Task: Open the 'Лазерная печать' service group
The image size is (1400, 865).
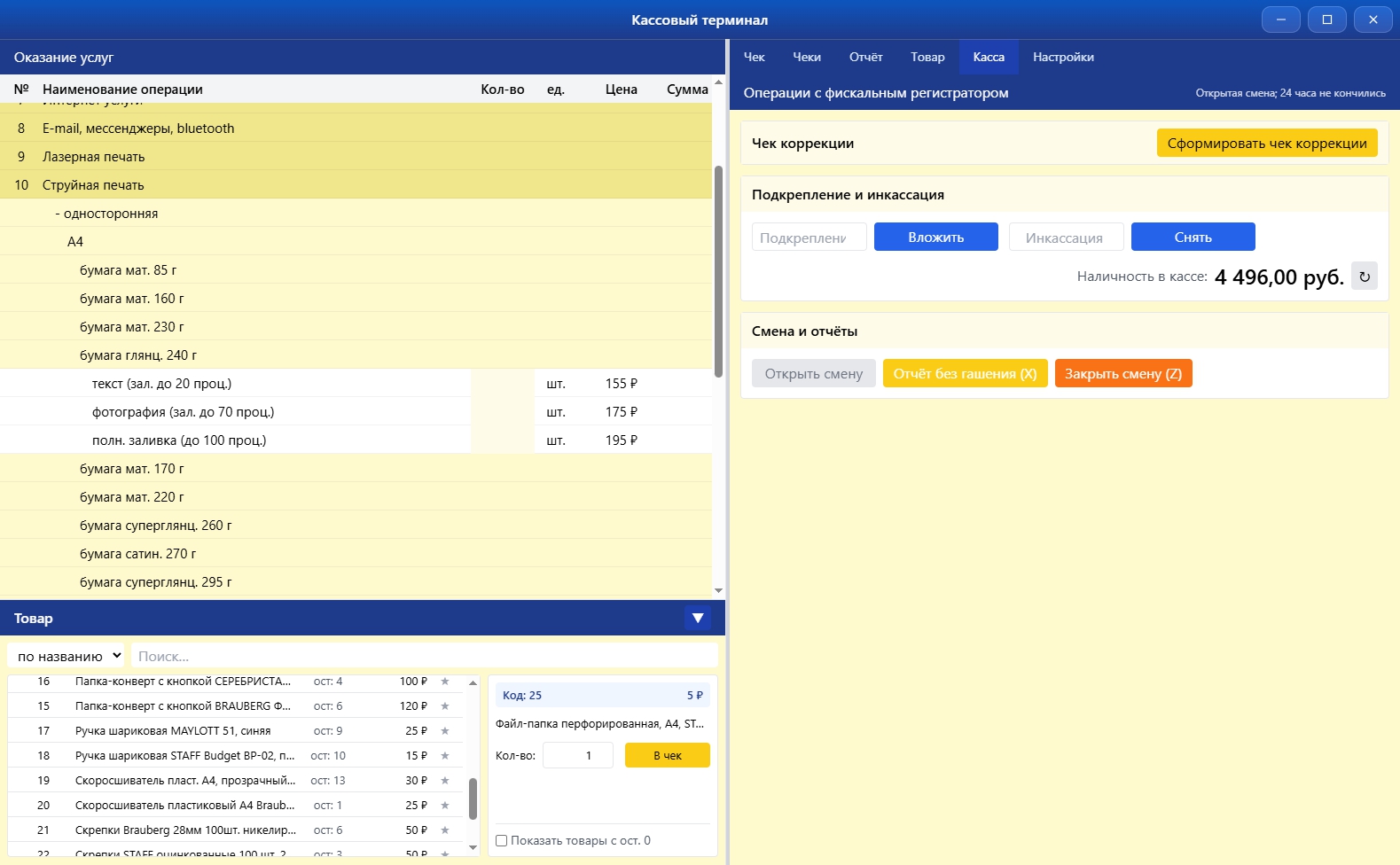Action: (x=356, y=156)
